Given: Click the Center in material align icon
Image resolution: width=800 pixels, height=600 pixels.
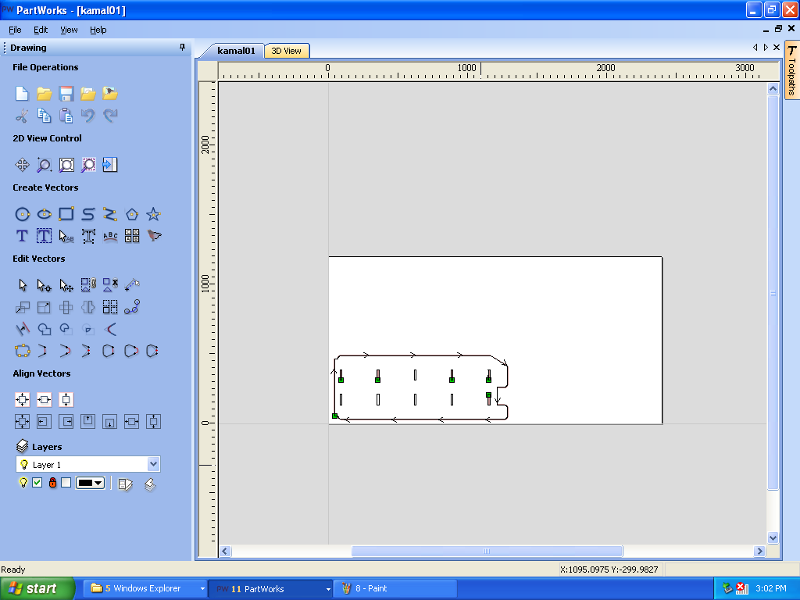Looking at the screenshot, I should pyautogui.click(x=22, y=399).
